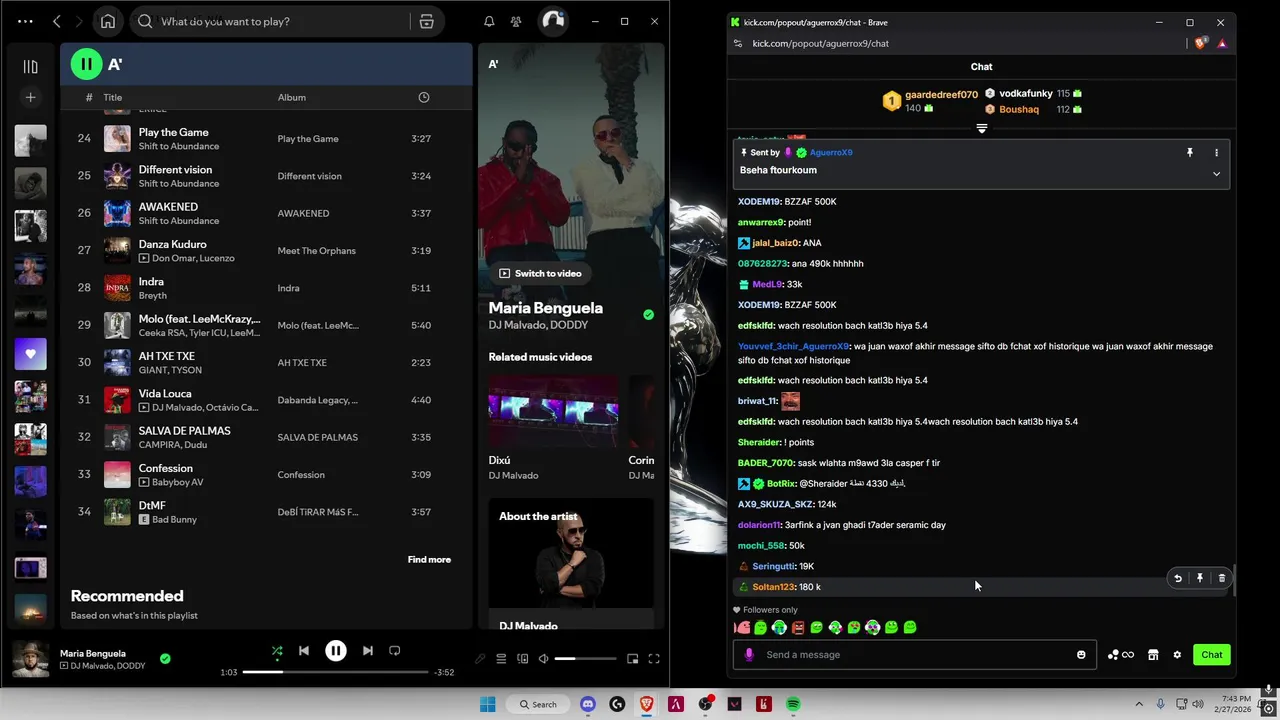
Task: Adjust the Spotify volume slider
Action: click(x=585, y=659)
